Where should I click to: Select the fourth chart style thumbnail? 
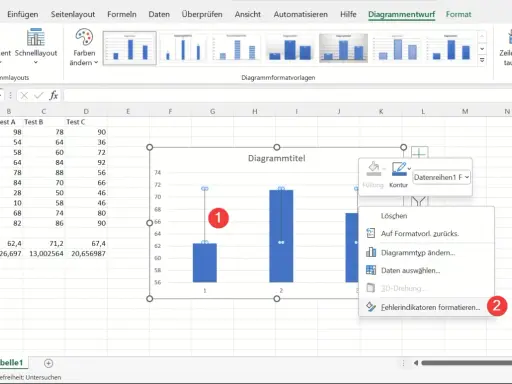(x=290, y=48)
